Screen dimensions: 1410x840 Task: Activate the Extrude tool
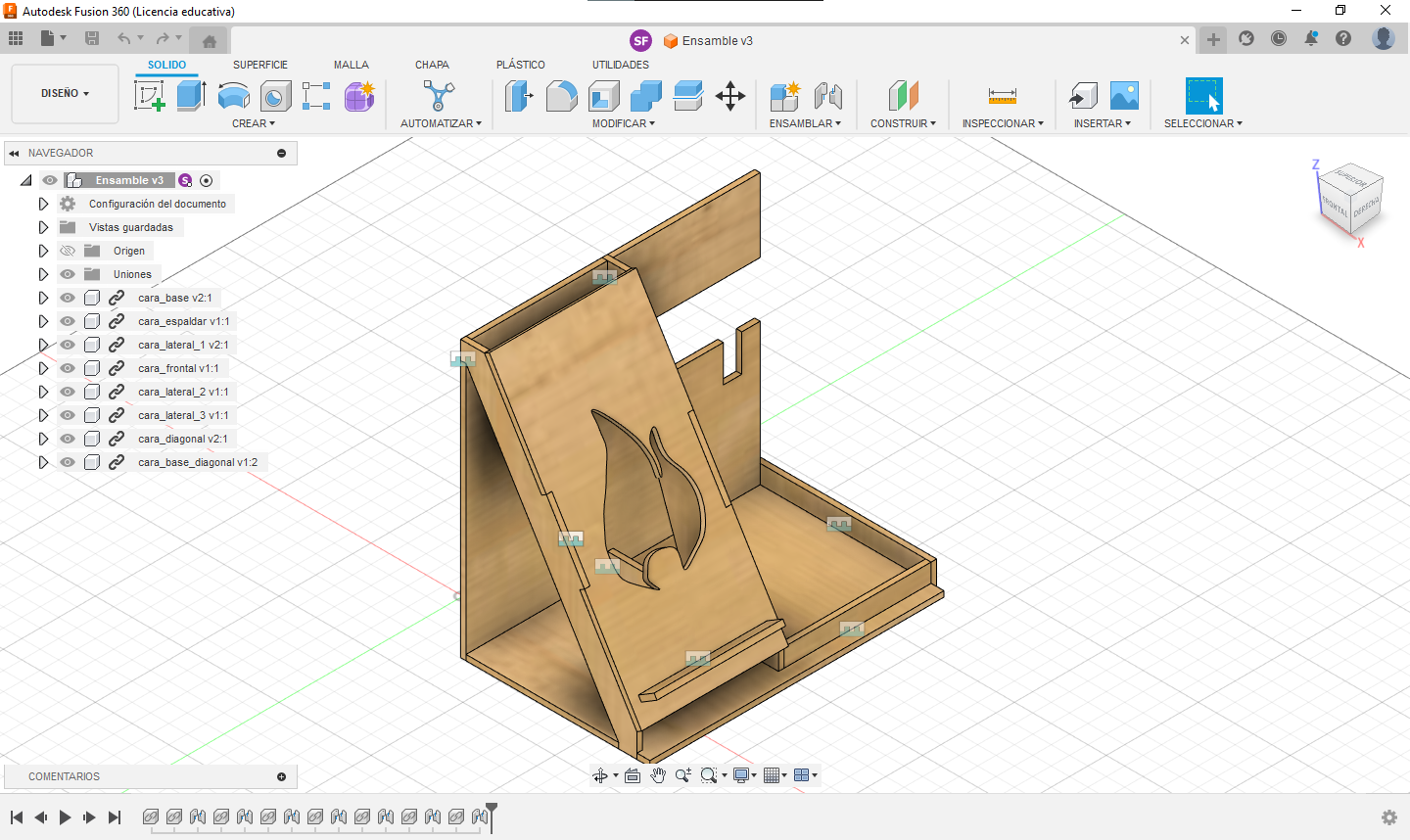(x=191, y=96)
